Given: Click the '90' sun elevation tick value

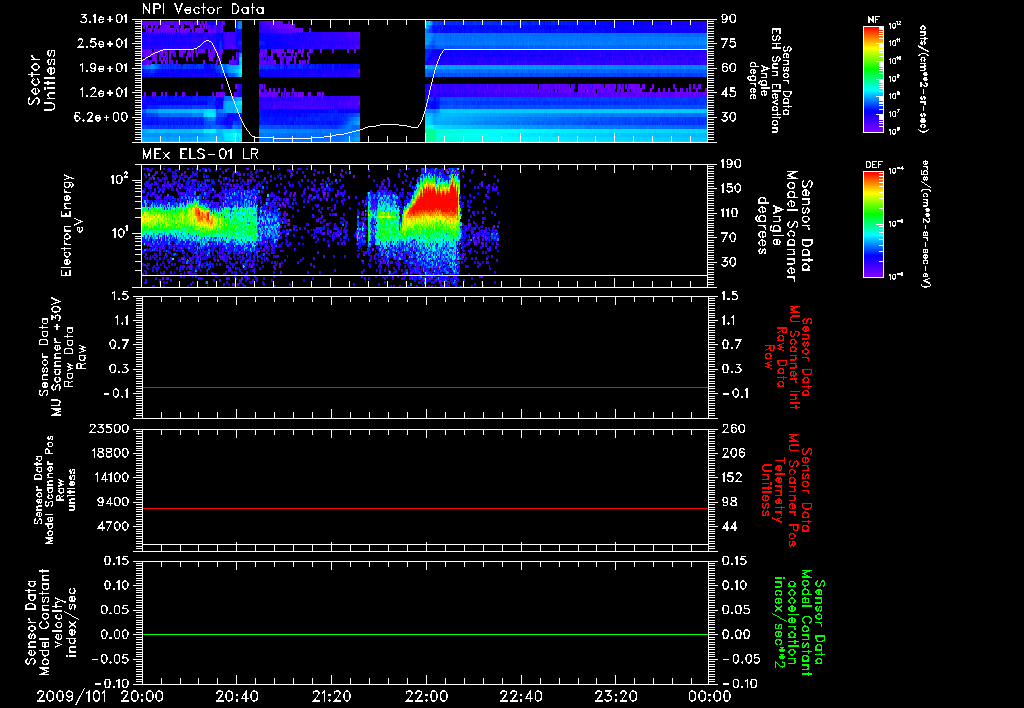Looking at the screenshot, I should pos(728,19).
